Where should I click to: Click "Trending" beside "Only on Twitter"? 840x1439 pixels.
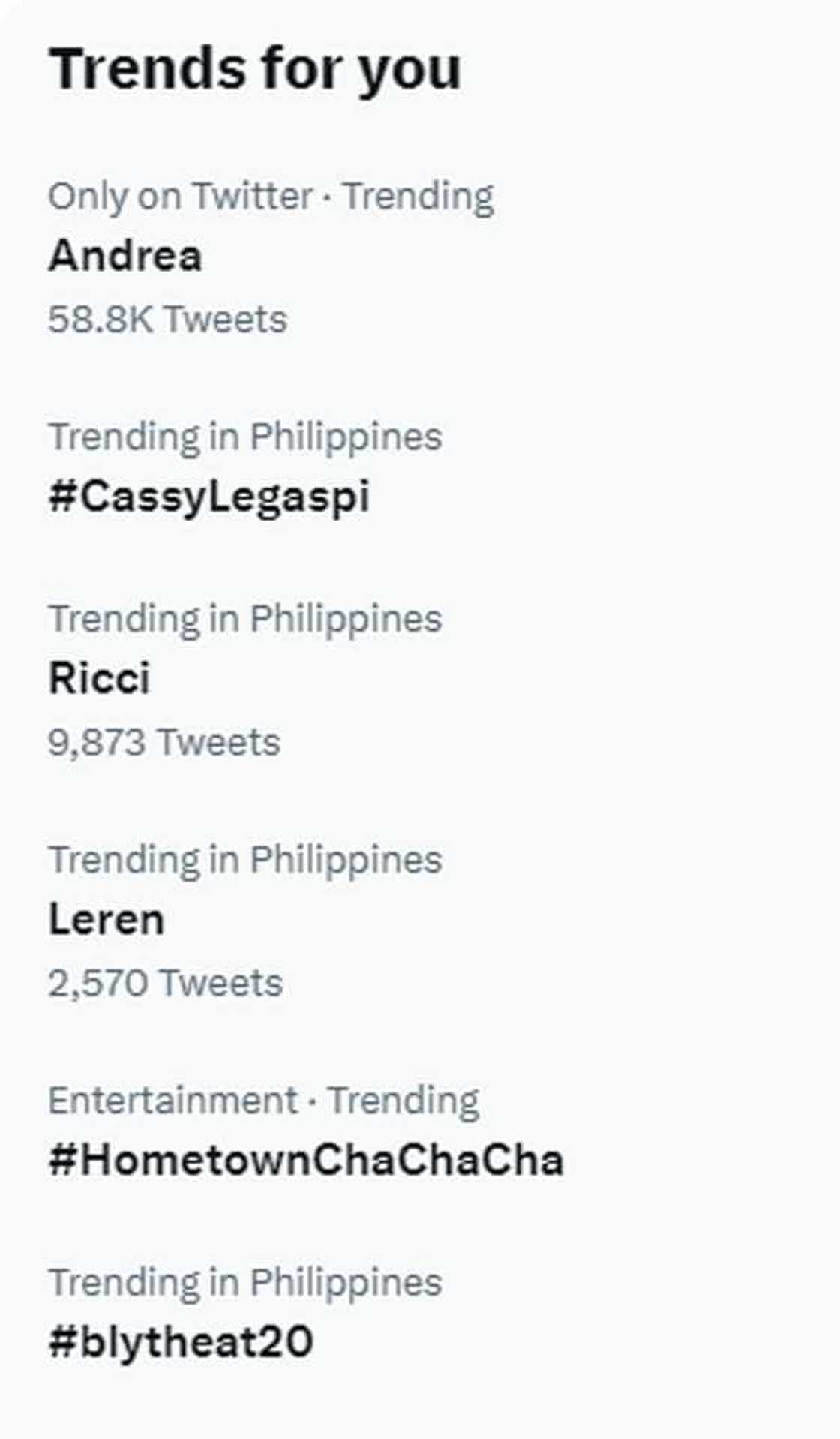pyautogui.click(x=418, y=197)
